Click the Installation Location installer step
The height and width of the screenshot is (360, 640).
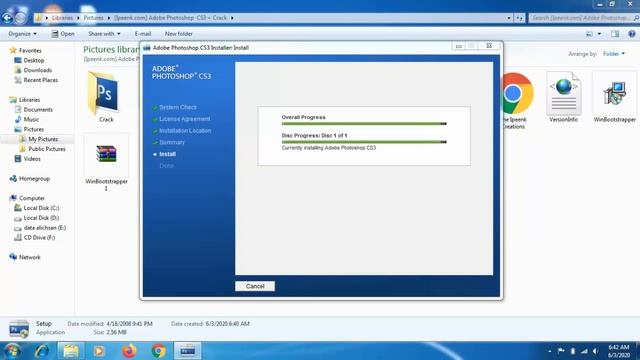185,131
